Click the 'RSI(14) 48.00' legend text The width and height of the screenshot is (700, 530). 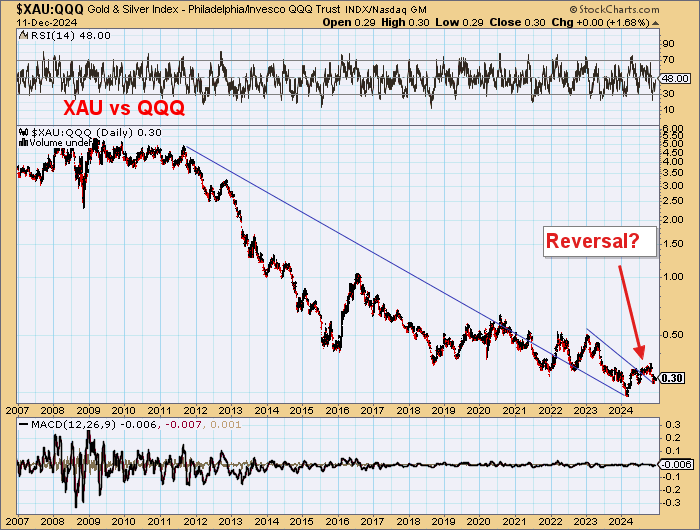[x=71, y=36]
